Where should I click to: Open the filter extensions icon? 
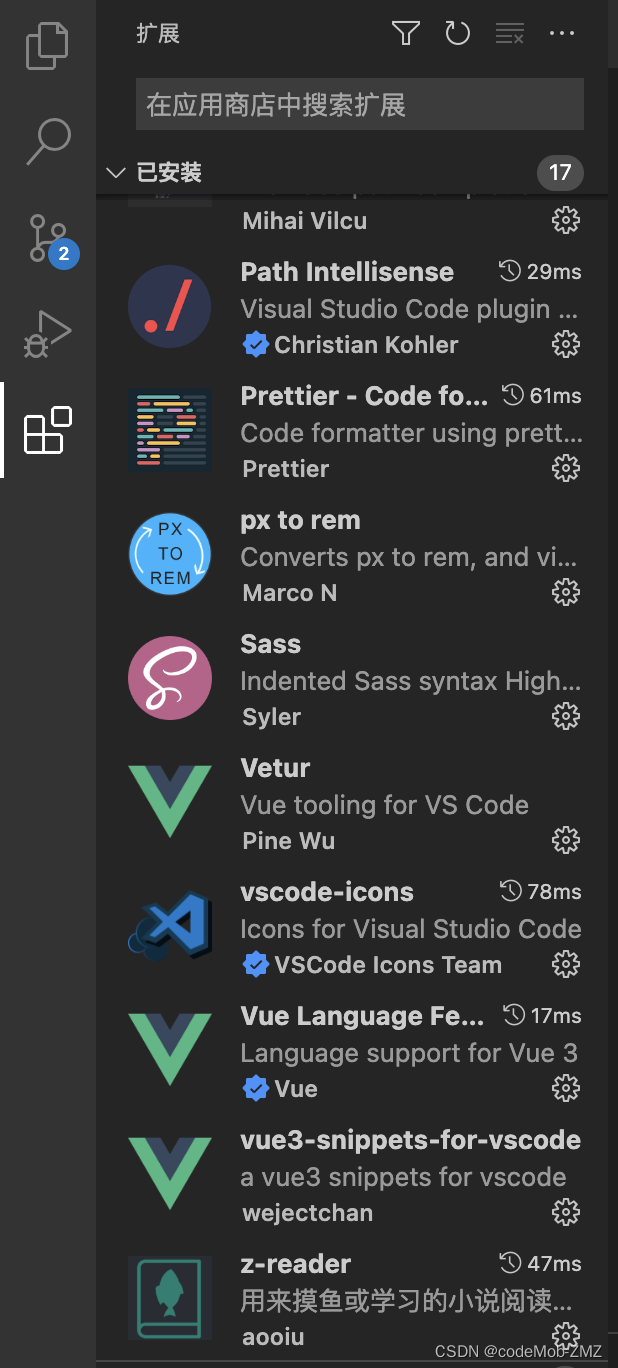tap(405, 33)
